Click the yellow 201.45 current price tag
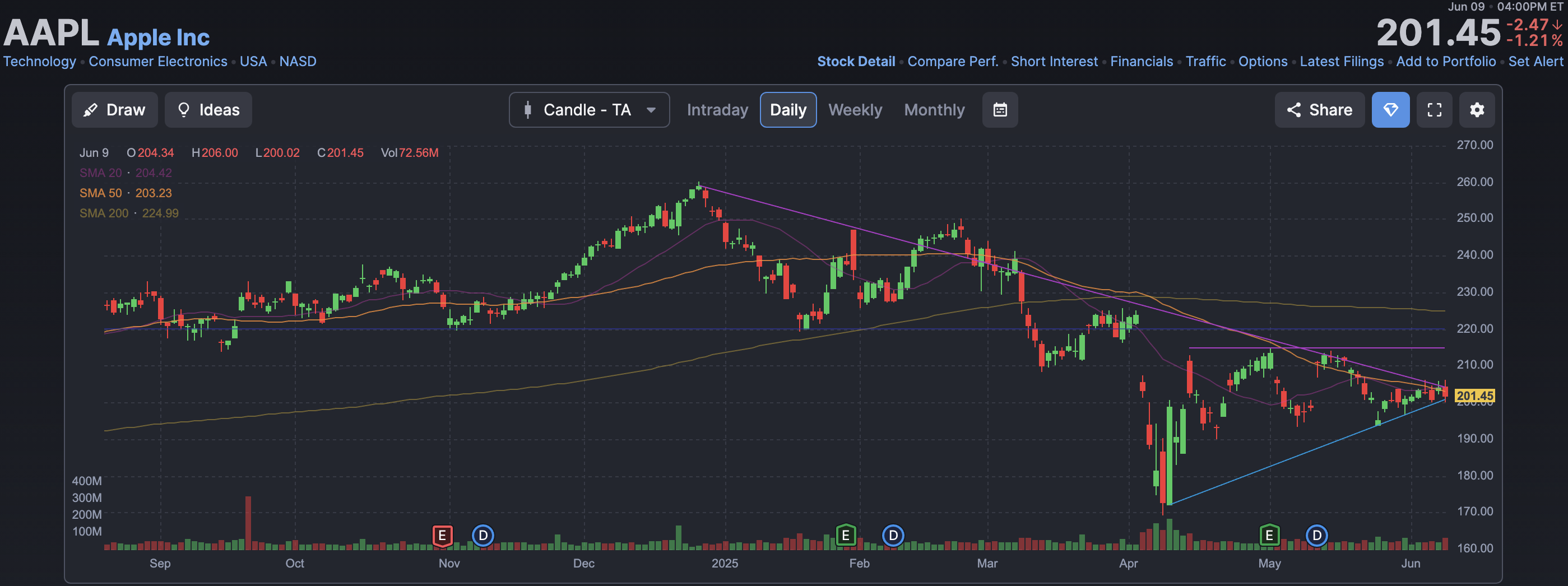The width and height of the screenshot is (1568, 586). [1474, 396]
